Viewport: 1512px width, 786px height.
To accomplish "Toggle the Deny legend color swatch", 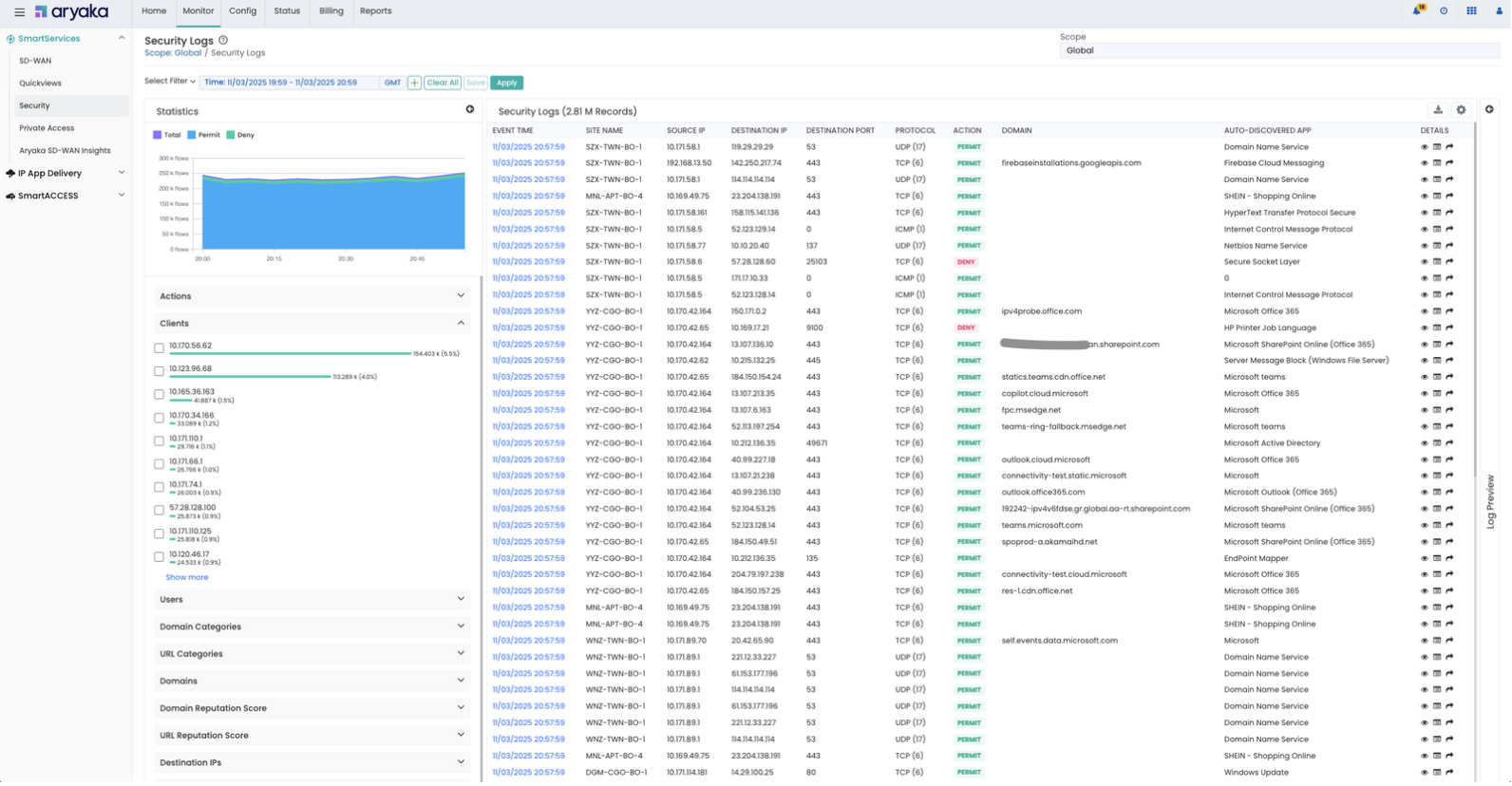I will 231,136.
